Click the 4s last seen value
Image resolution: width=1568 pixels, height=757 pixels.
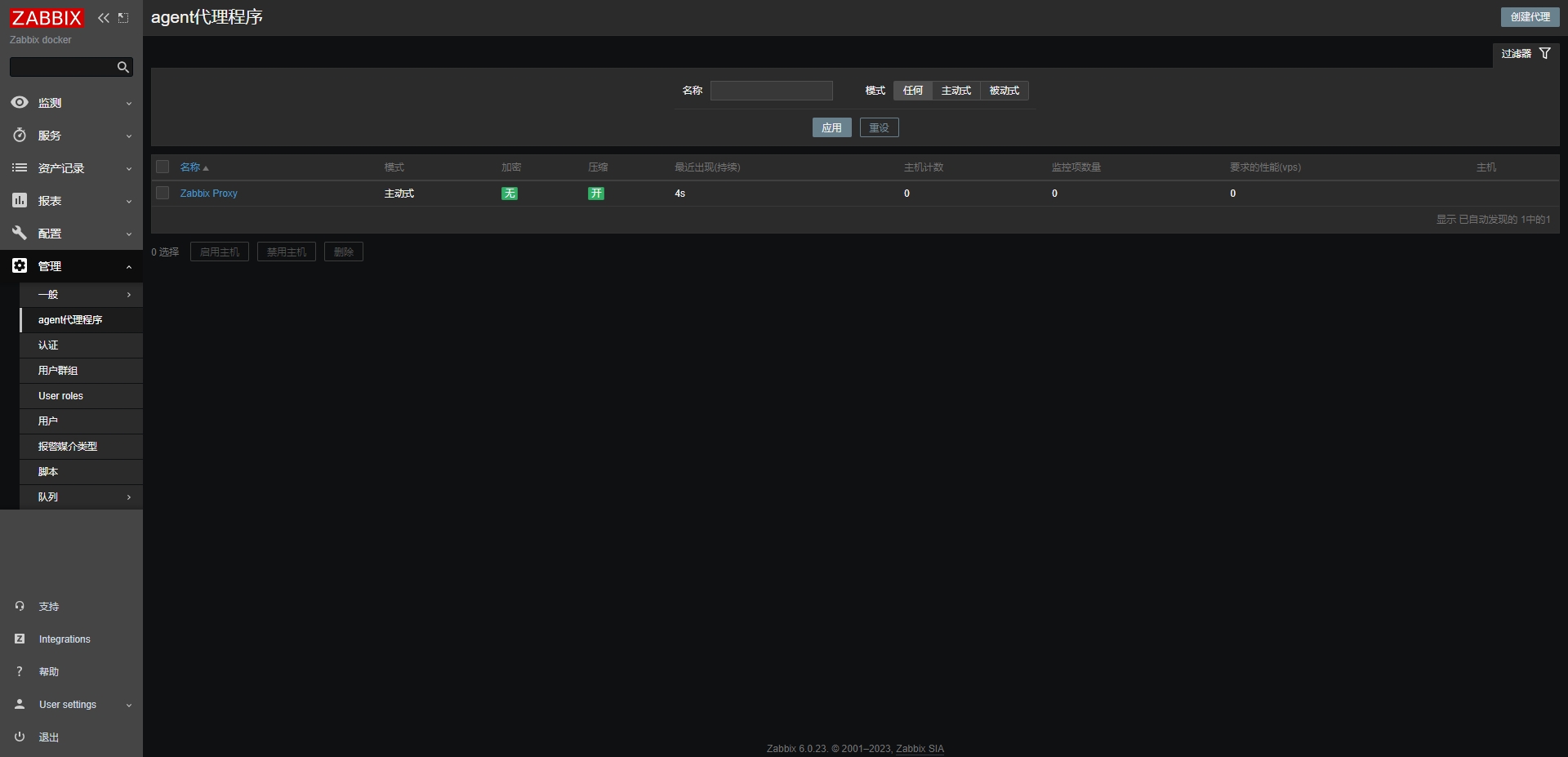click(679, 194)
